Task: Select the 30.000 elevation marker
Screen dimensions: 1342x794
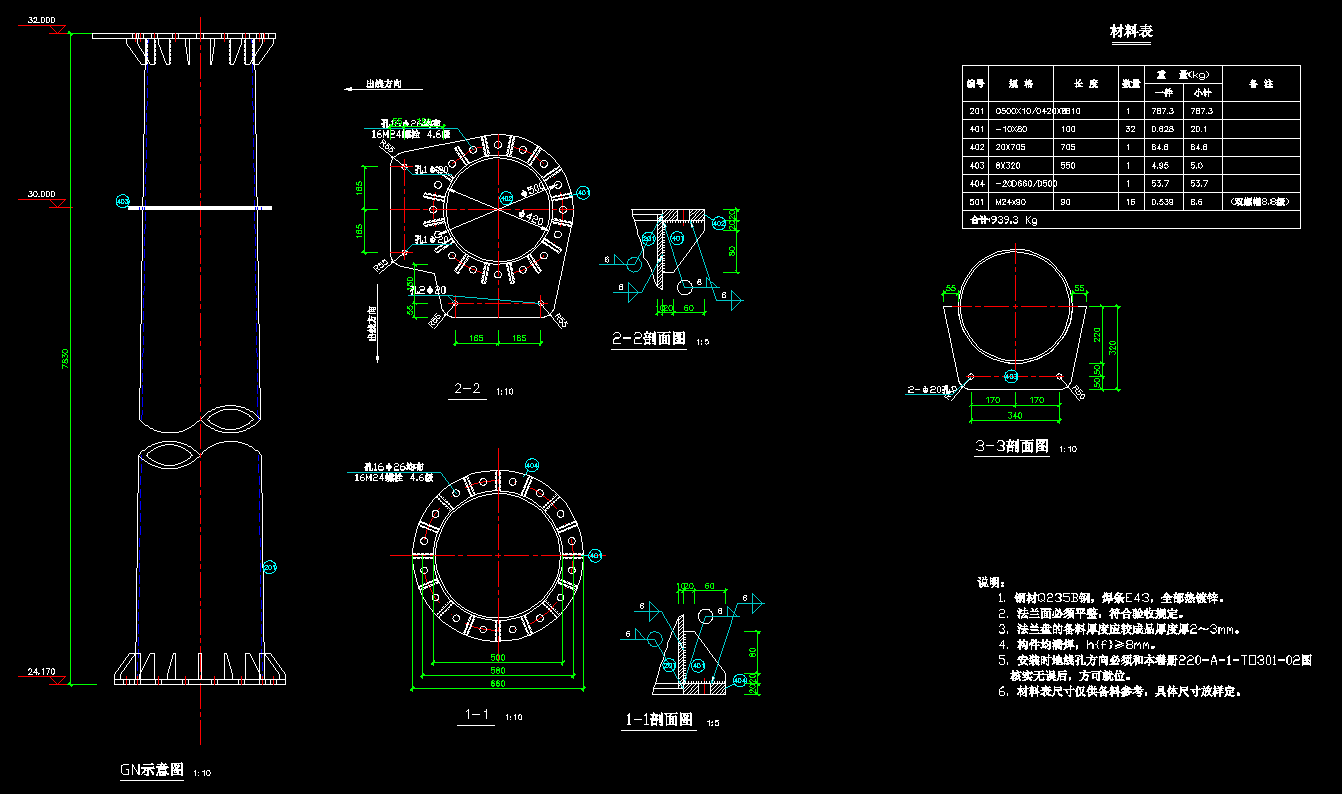Action: click(x=42, y=194)
